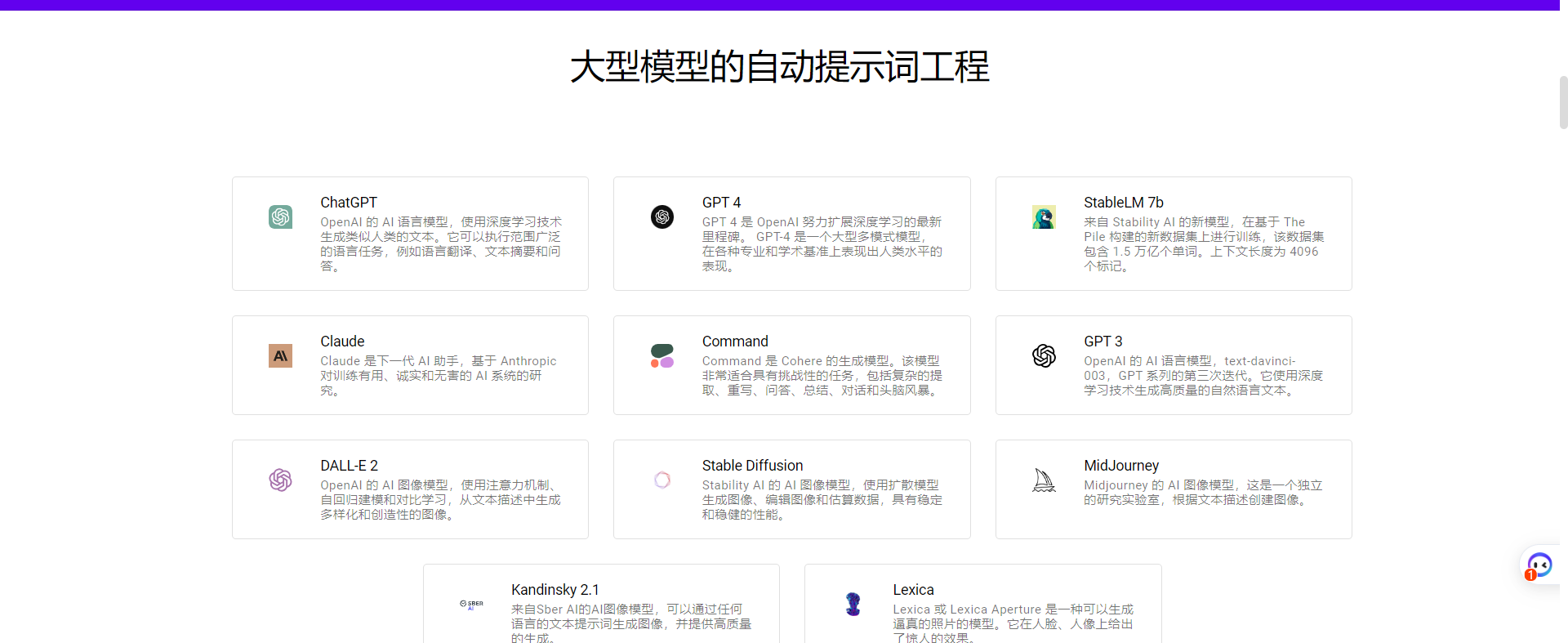Click the Kandinsky 2.1 description paragraph
1568x643 pixels.
click(631, 624)
